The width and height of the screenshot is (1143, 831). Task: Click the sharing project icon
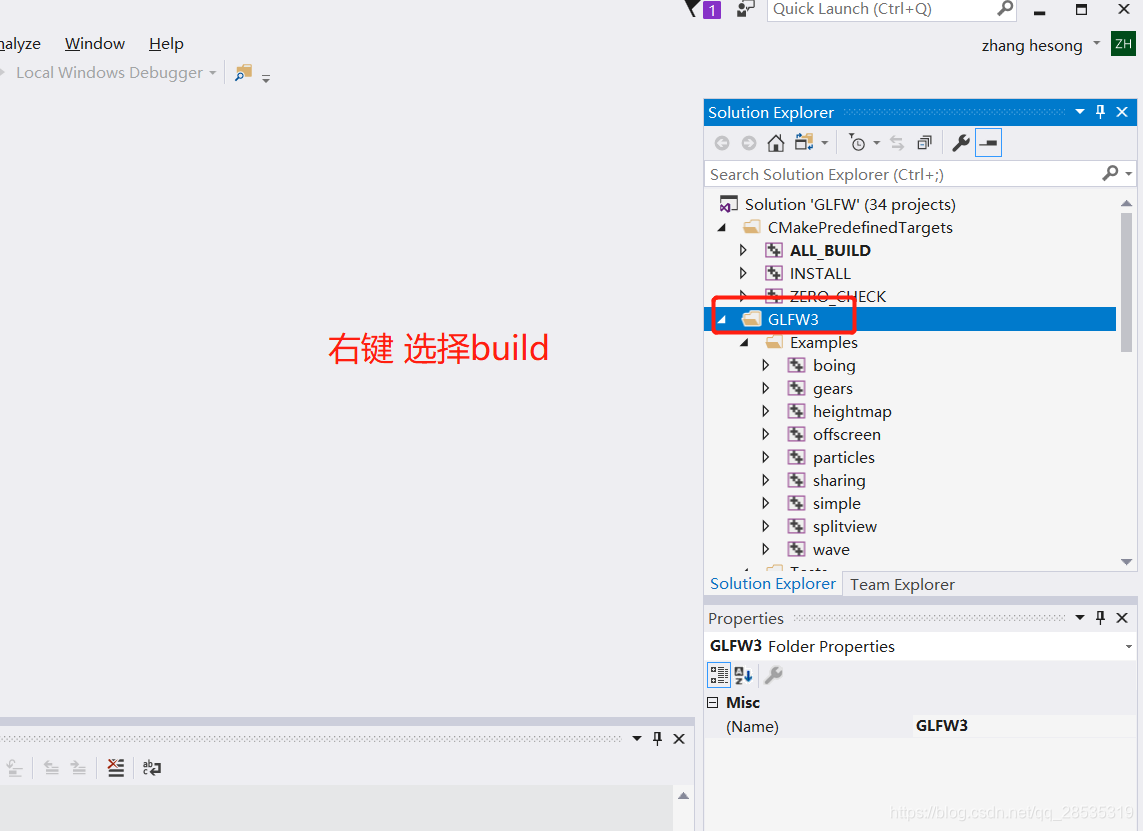tap(797, 480)
